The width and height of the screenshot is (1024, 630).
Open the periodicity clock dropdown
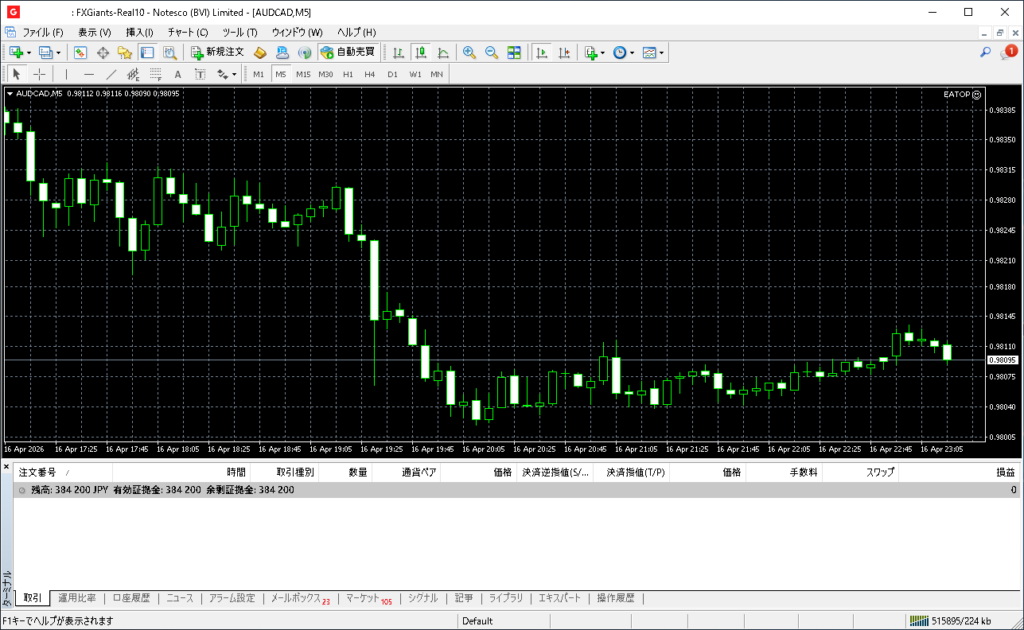click(623, 52)
